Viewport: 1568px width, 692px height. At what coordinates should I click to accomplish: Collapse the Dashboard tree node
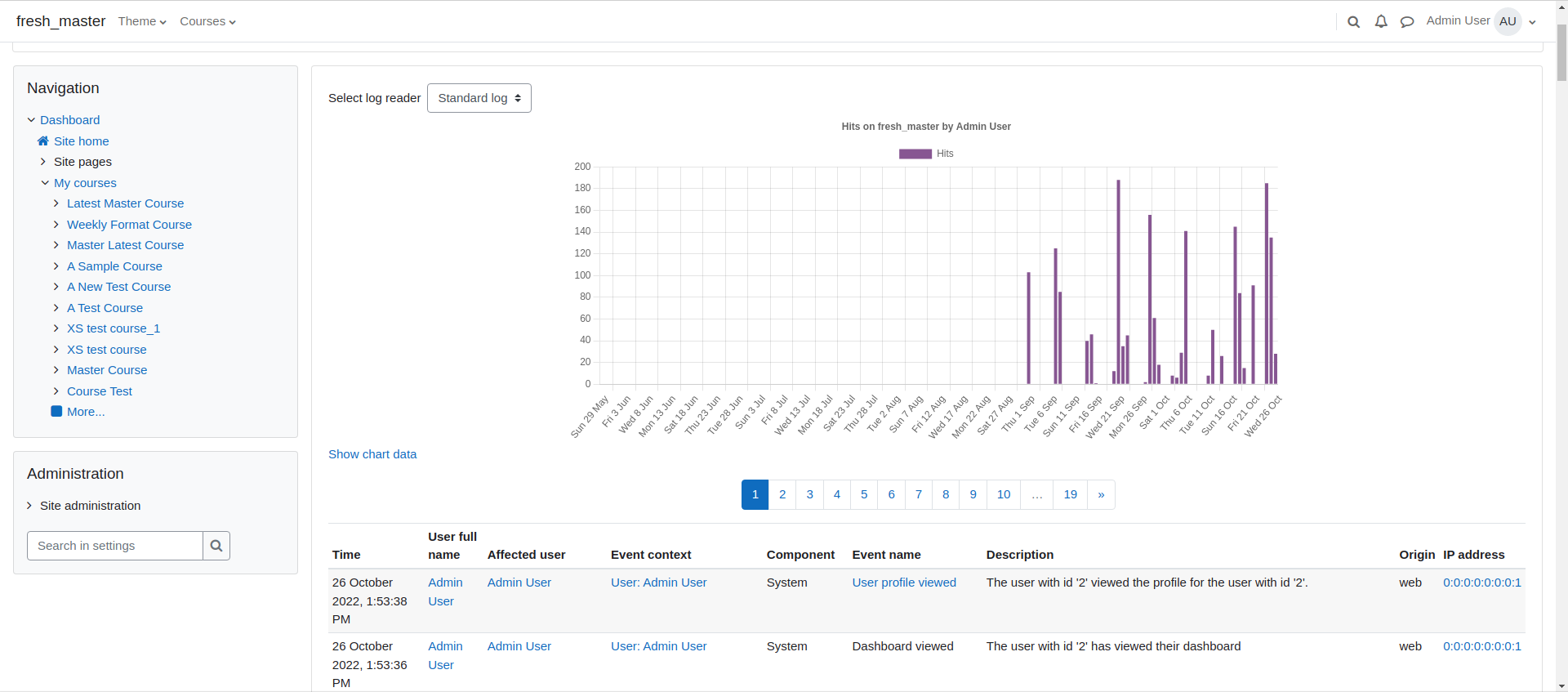[31, 120]
